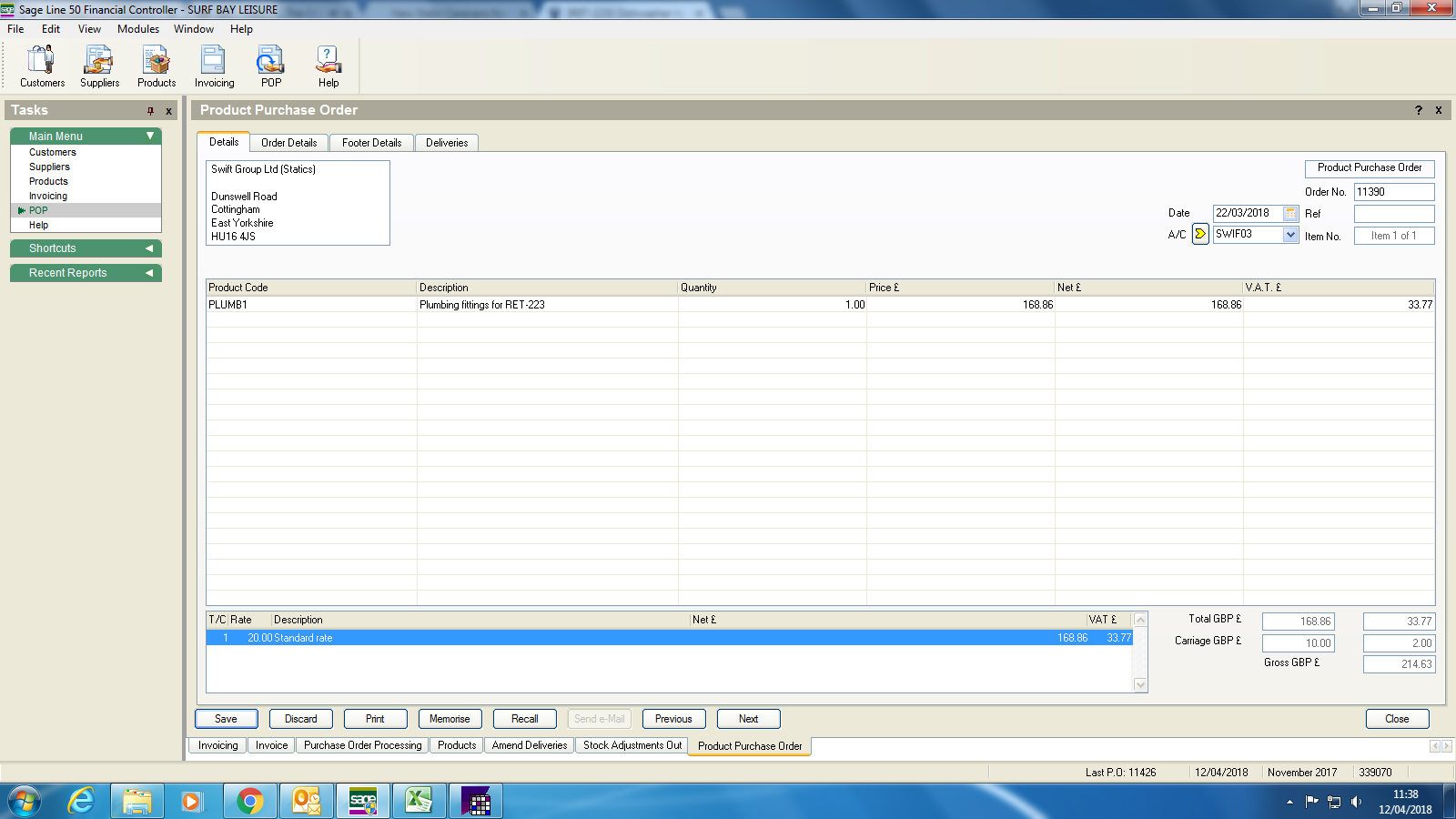Open the date picker calendar icon
The image size is (1456, 819).
tap(1290, 213)
